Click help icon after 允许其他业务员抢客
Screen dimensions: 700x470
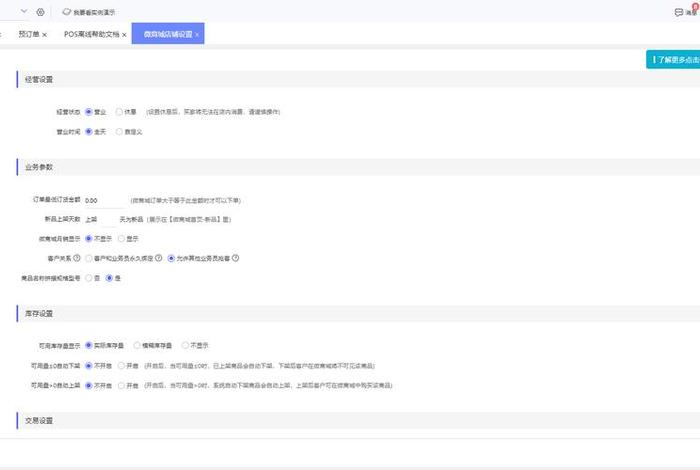pyautogui.click(x=235, y=257)
